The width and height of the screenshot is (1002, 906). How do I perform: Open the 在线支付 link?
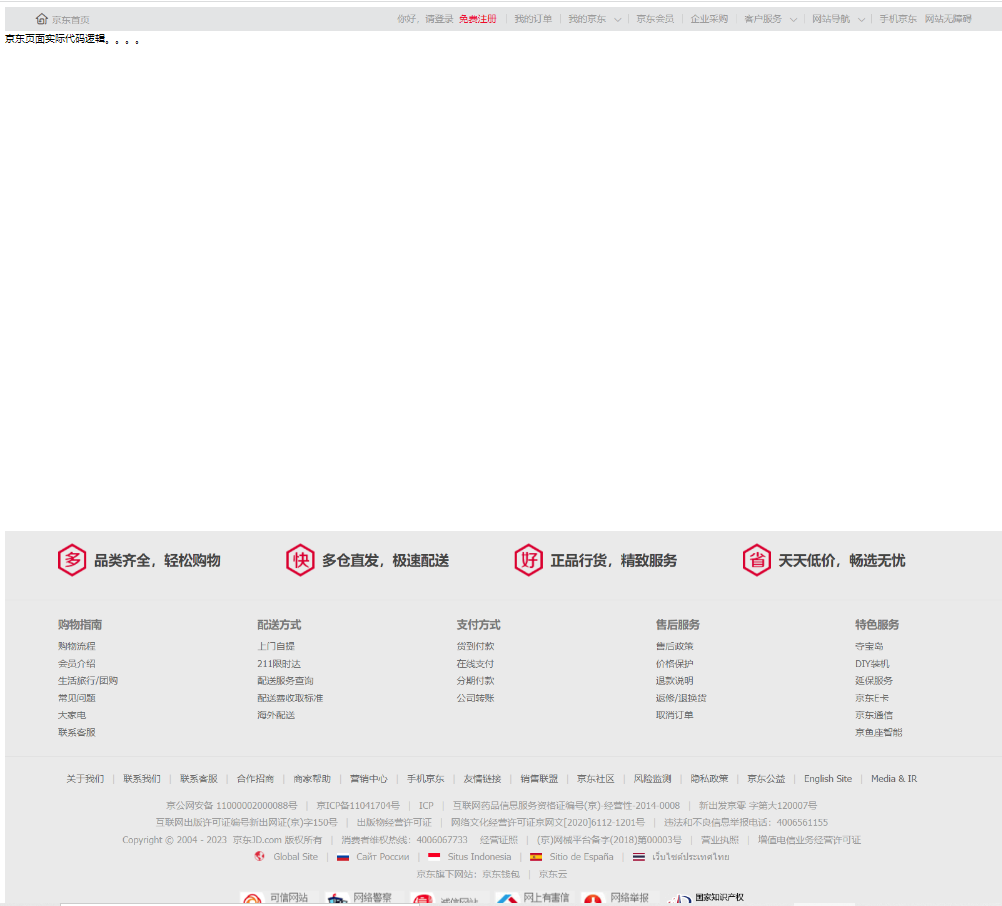tap(475, 663)
